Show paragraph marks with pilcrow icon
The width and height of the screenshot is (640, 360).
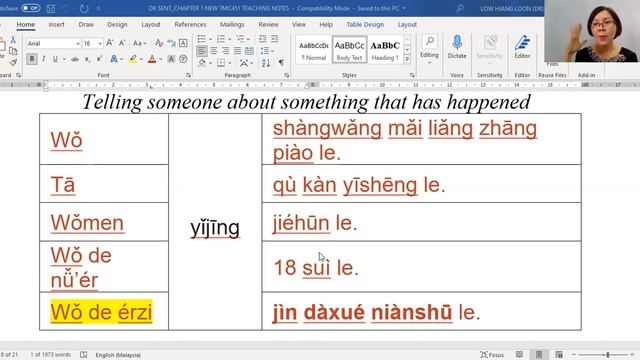[281, 63]
